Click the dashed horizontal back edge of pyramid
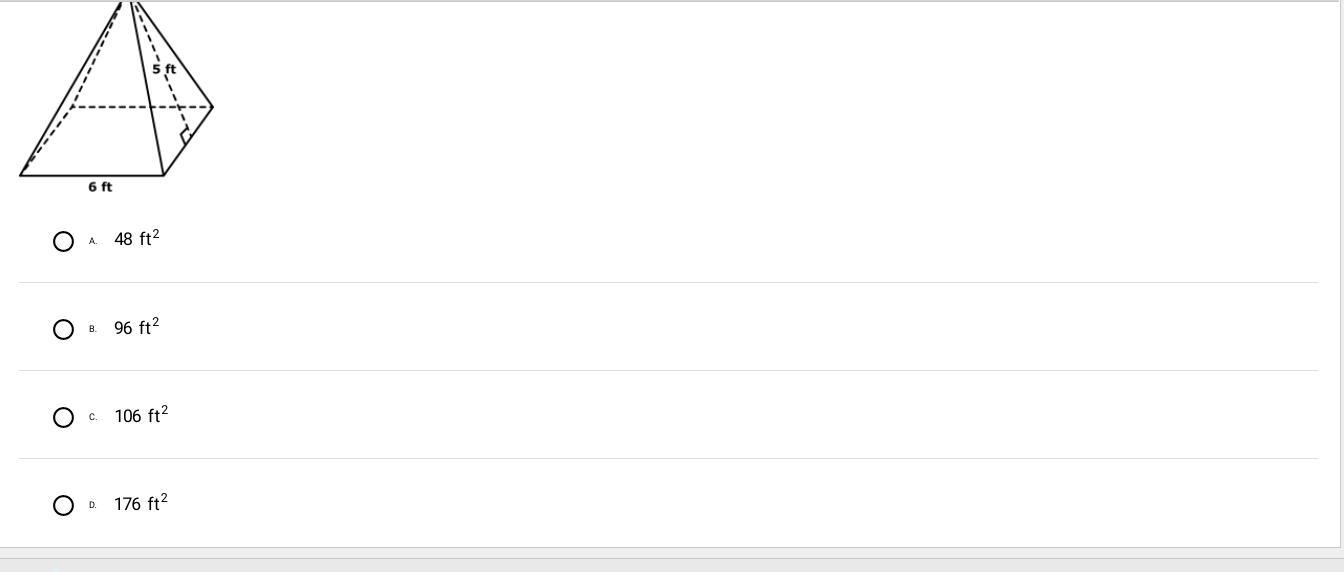This screenshot has width=1344, height=572. [140, 106]
